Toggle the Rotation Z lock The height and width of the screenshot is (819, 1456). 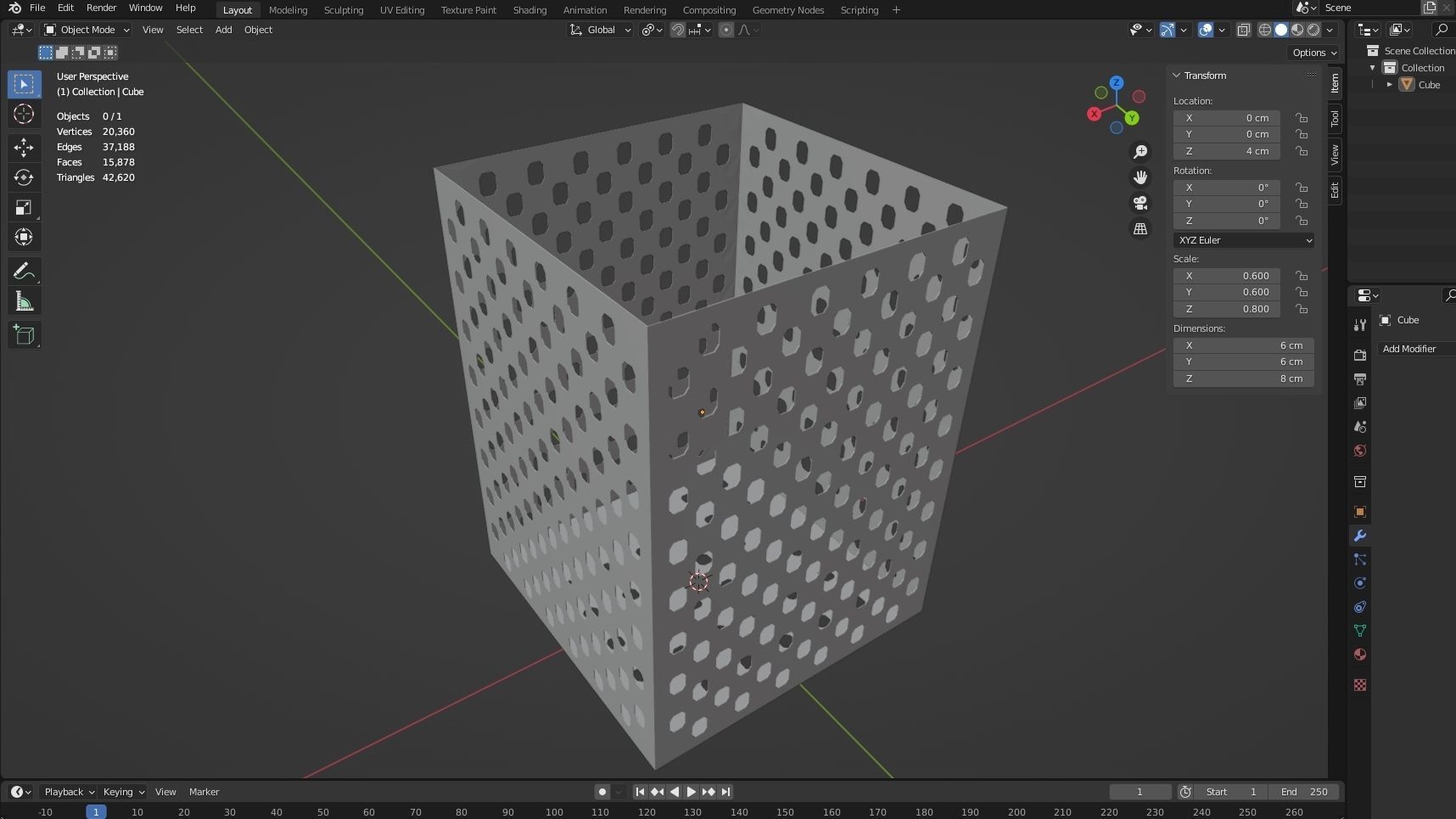pos(1301,221)
